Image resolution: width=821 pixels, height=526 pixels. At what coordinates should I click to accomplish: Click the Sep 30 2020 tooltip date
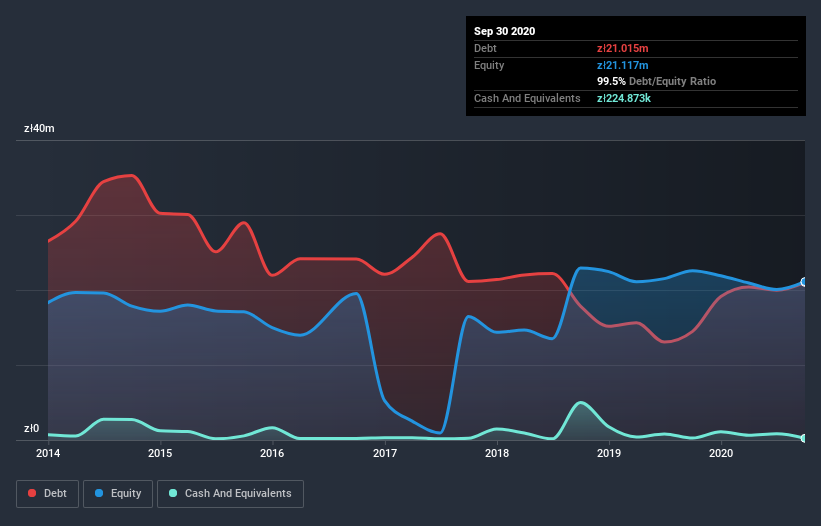[x=505, y=31]
